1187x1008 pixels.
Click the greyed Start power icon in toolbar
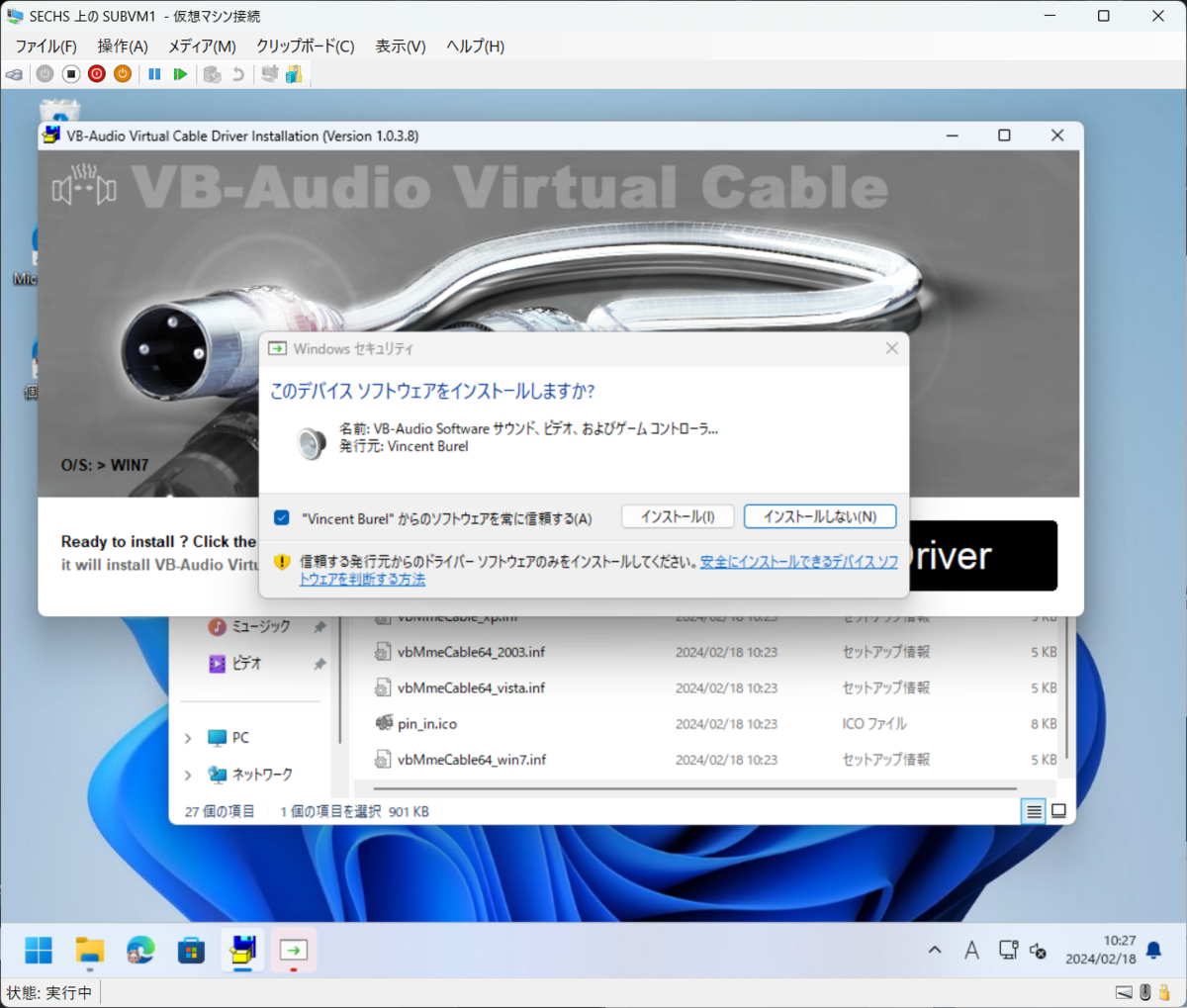pos(46,74)
